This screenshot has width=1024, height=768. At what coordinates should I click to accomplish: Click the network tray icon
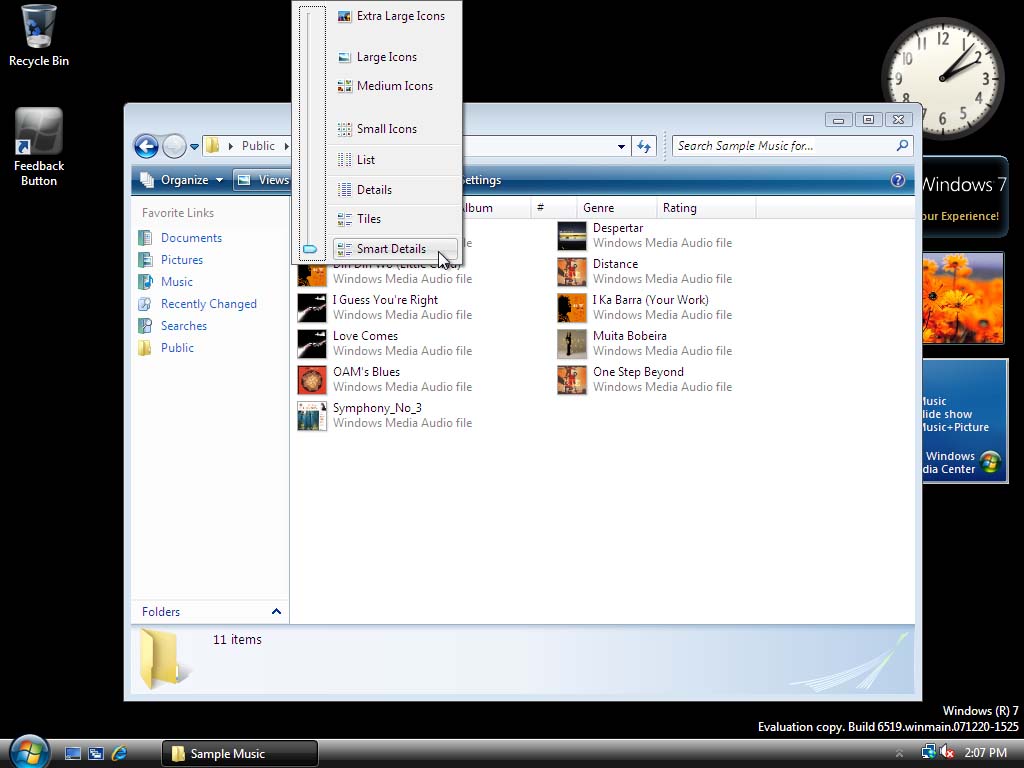point(928,752)
